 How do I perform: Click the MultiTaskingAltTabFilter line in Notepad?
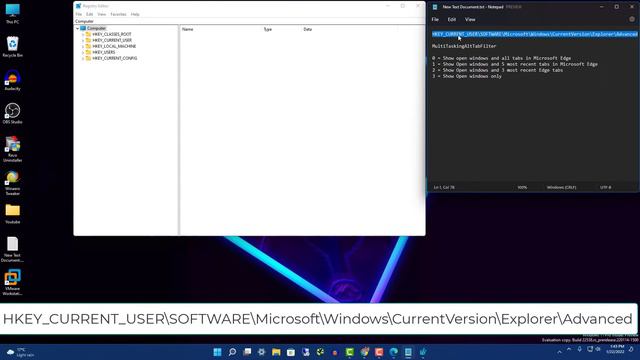click(464, 46)
